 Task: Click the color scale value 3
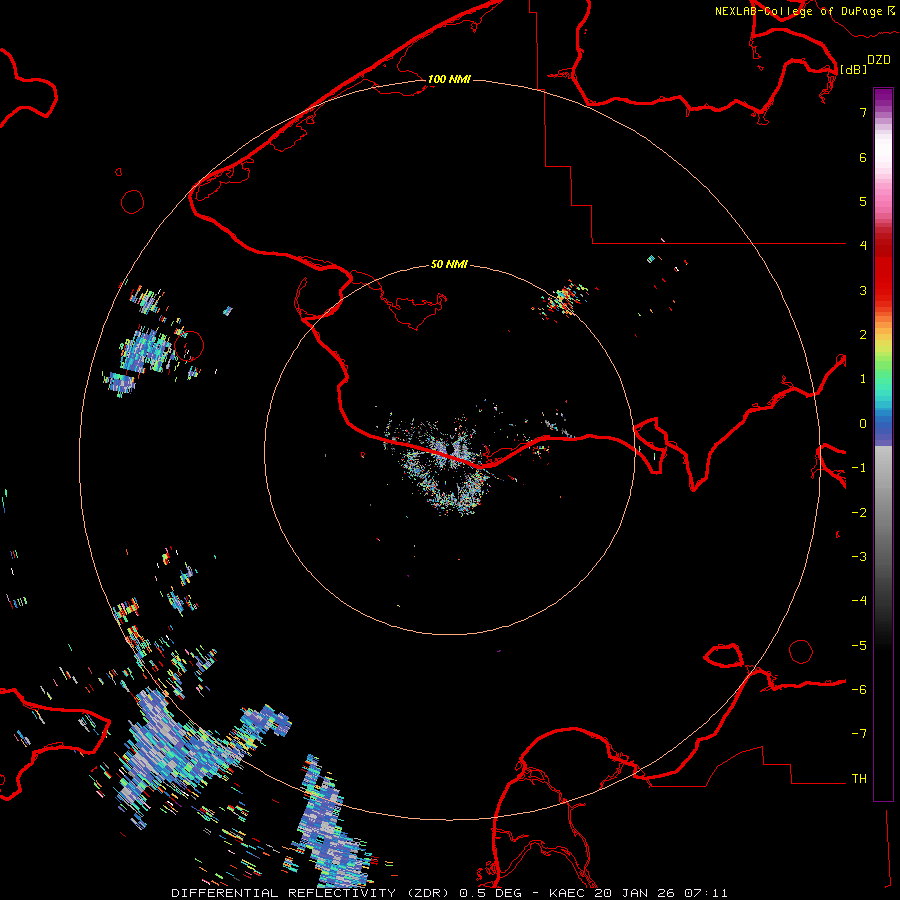point(863,290)
